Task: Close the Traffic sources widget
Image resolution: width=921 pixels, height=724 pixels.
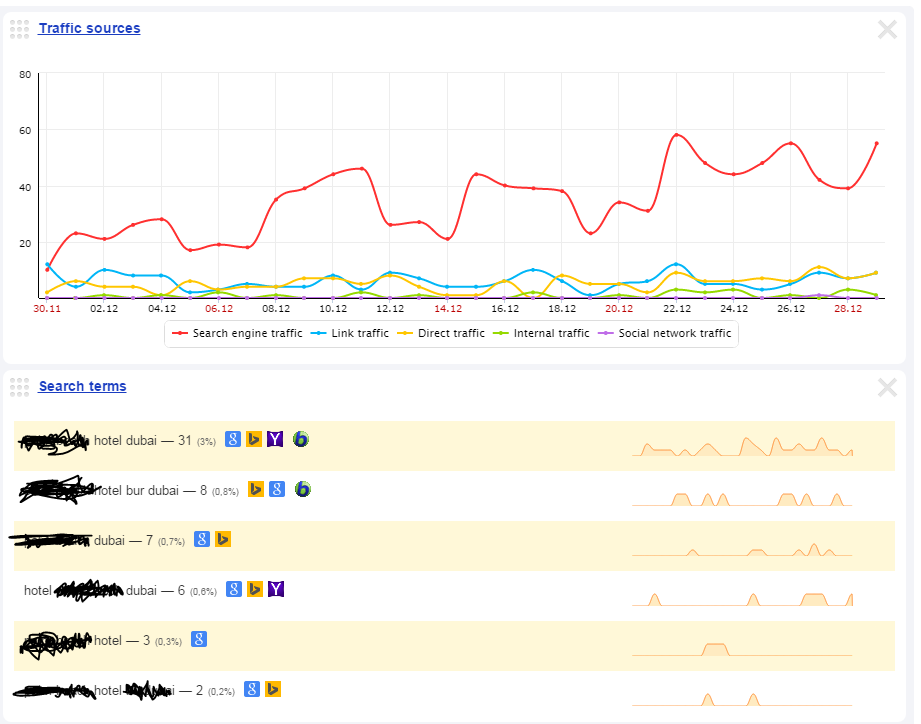Action: tap(887, 29)
